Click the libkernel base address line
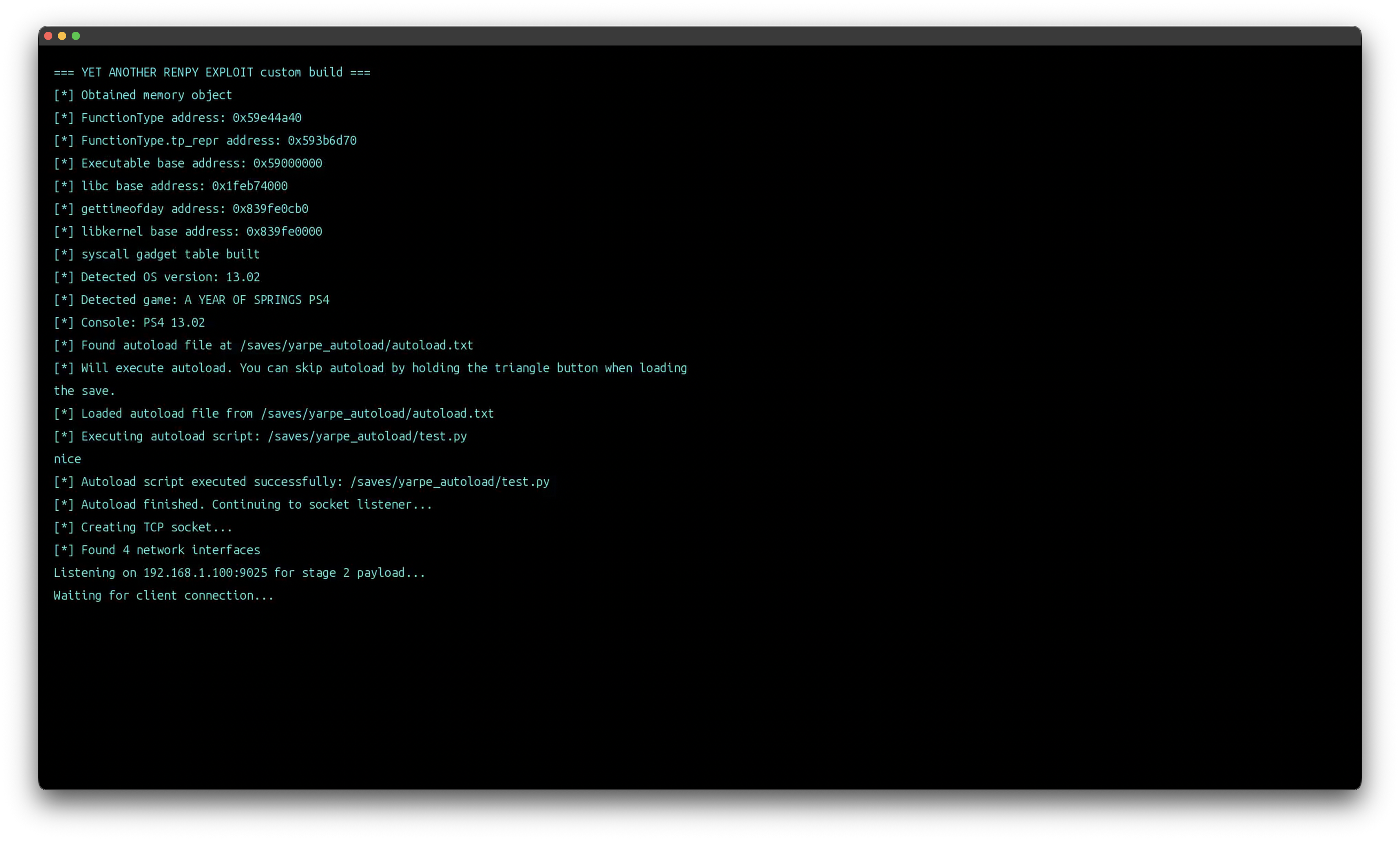 (x=188, y=231)
